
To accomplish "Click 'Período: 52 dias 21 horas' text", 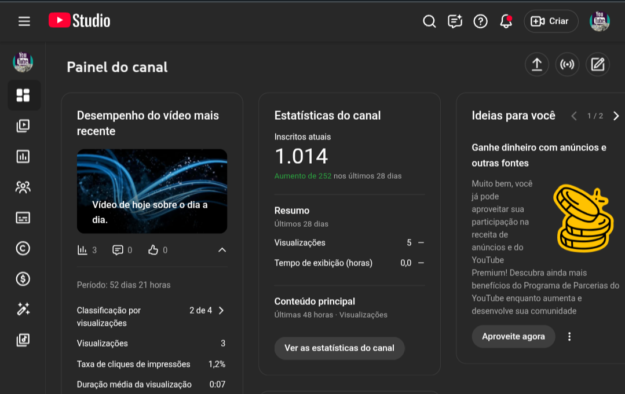I will (124, 285).
